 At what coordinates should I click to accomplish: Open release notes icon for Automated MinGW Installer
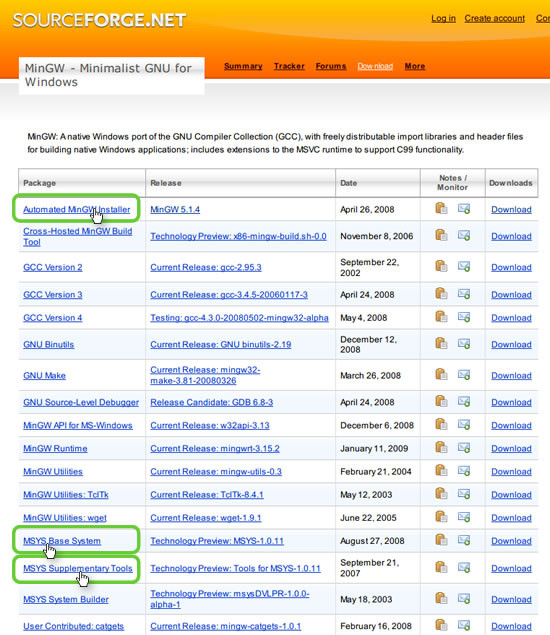pos(441,208)
